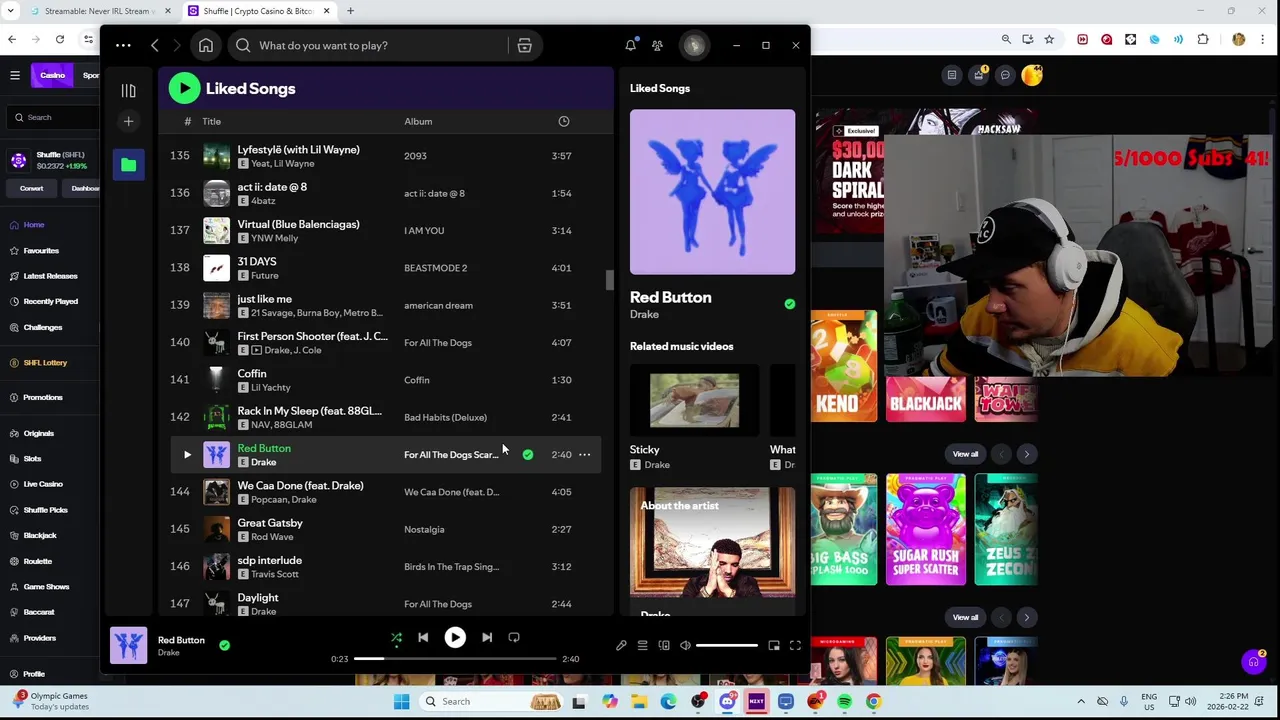This screenshot has width=1280, height=720.
Task: Click Red Button album art in right panel
Action: [712, 192]
